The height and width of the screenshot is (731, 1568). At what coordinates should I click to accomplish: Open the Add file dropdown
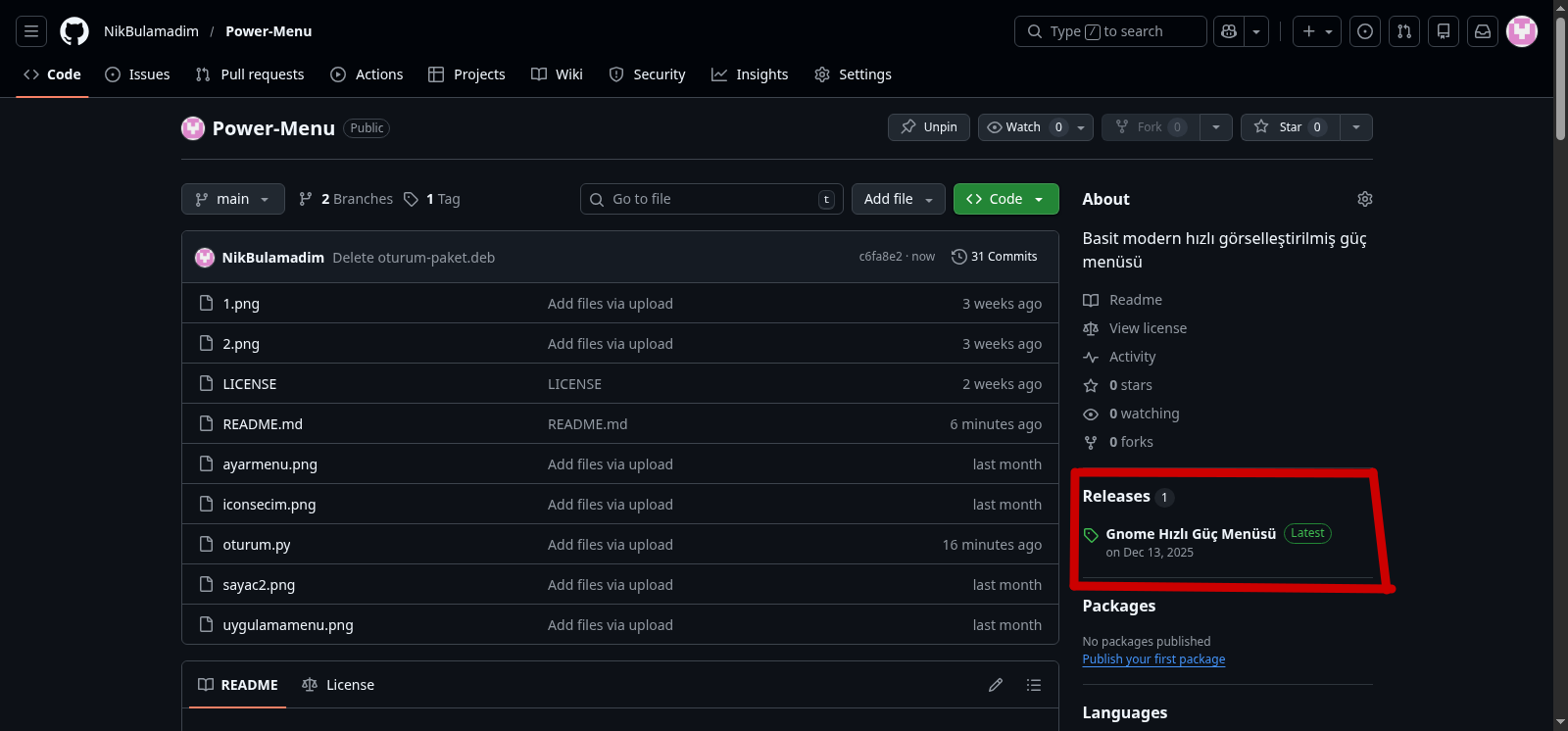pyautogui.click(x=898, y=199)
